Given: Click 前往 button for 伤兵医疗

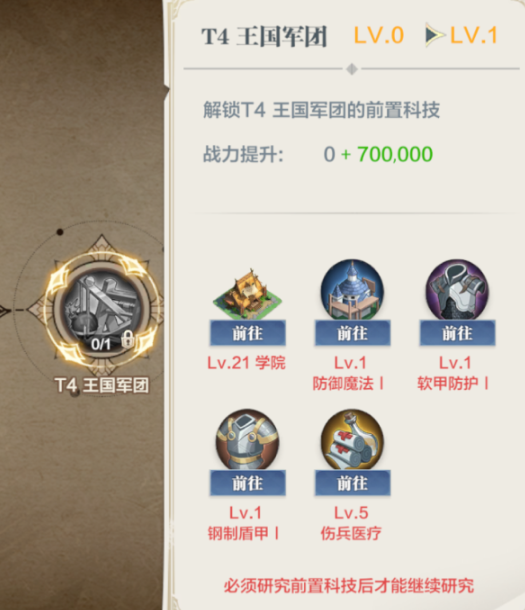Looking at the screenshot, I should [x=352, y=483].
